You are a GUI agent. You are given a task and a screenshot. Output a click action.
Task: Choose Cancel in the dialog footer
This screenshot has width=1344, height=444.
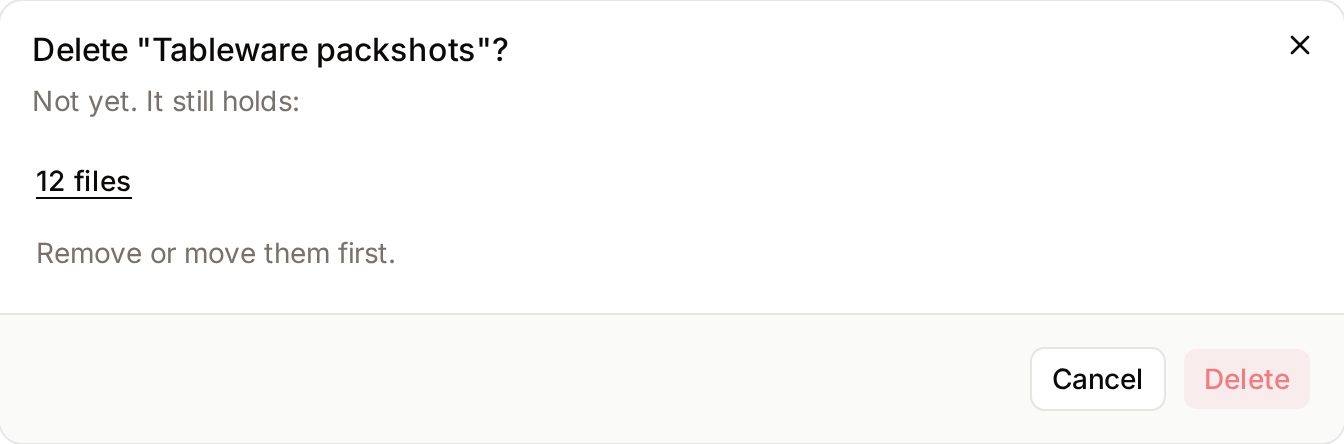(1097, 379)
